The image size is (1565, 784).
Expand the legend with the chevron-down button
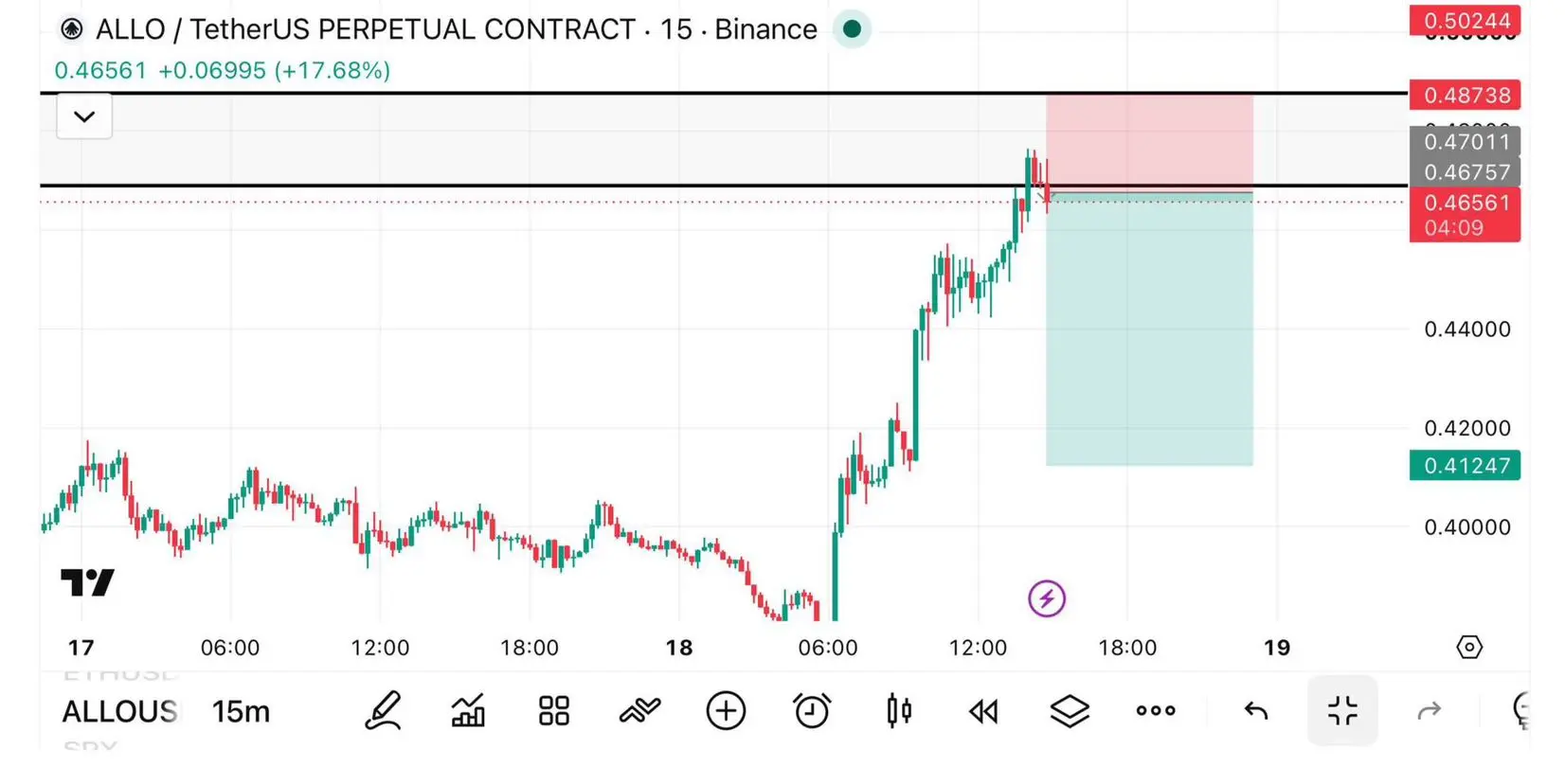(84, 116)
